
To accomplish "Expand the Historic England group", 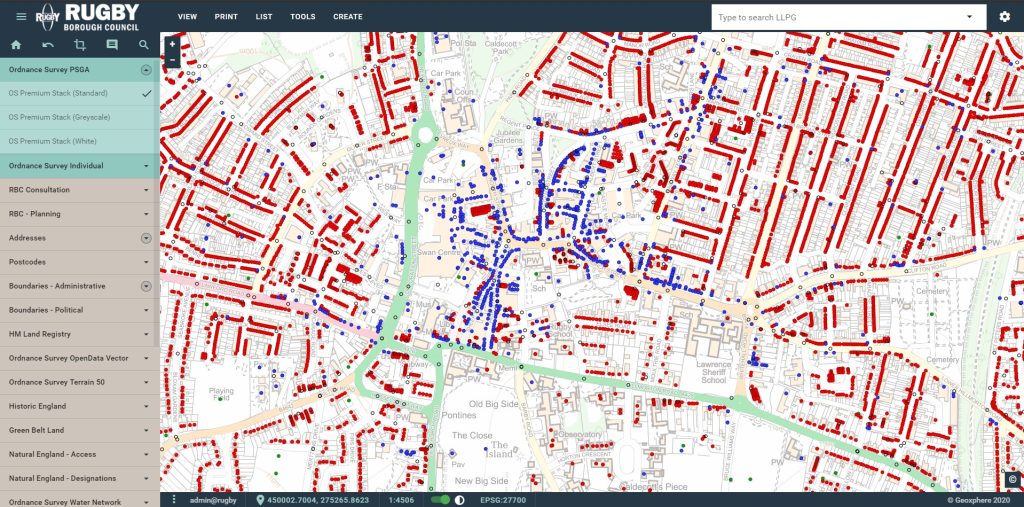I will click(x=146, y=406).
